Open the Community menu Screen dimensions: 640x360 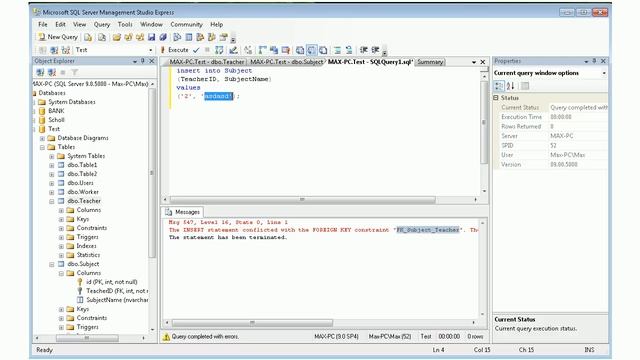point(187,24)
